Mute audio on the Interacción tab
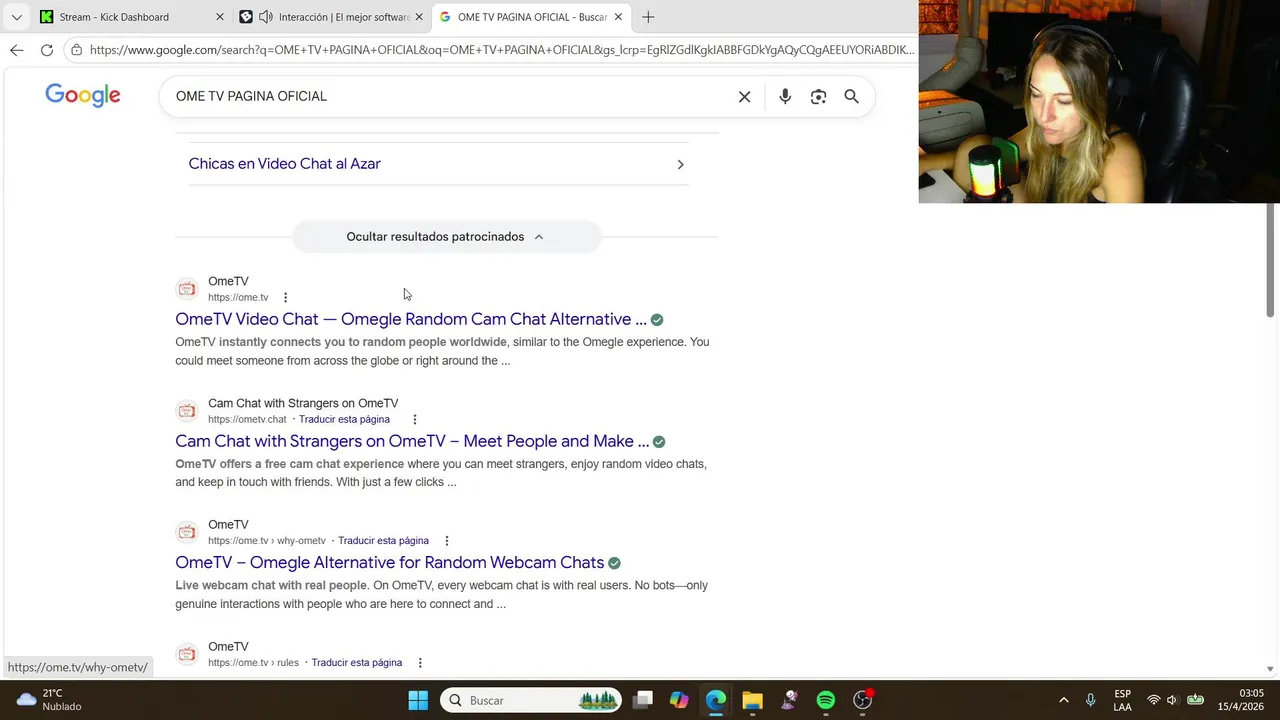 coord(265,17)
